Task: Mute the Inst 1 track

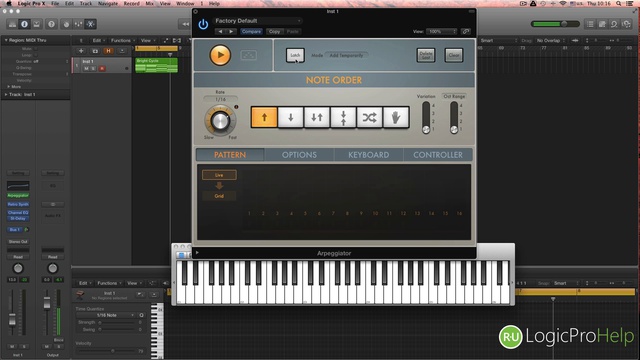Action: click(86, 69)
